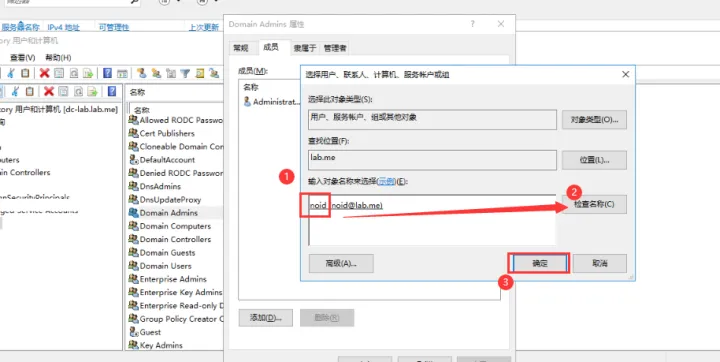The height and width of the screenshot is (362, 720).
Task: Click the 对象类型(O)... button
Action: click(594, 119)
